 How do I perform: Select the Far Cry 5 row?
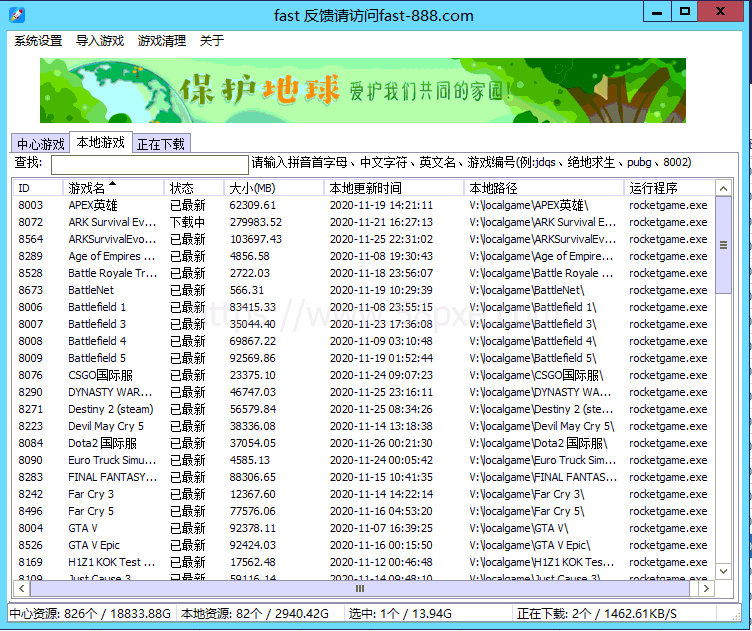click(364, 512)
